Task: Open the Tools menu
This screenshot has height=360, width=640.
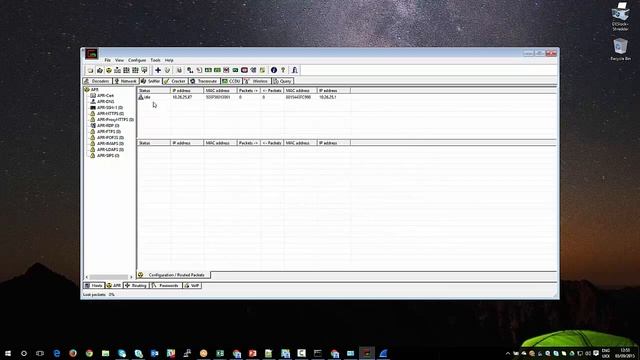Action: [156, 60]
